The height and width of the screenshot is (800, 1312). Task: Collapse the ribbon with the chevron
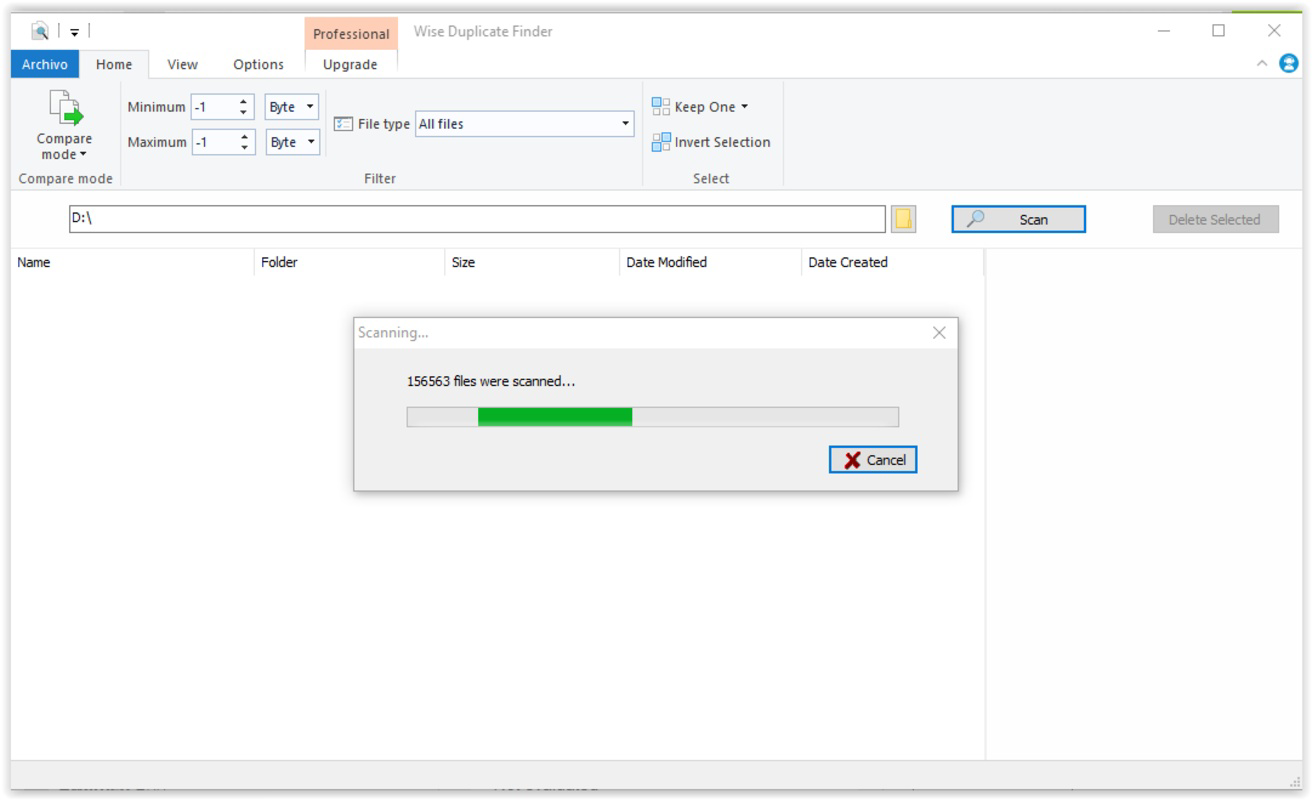[1262, 64]
